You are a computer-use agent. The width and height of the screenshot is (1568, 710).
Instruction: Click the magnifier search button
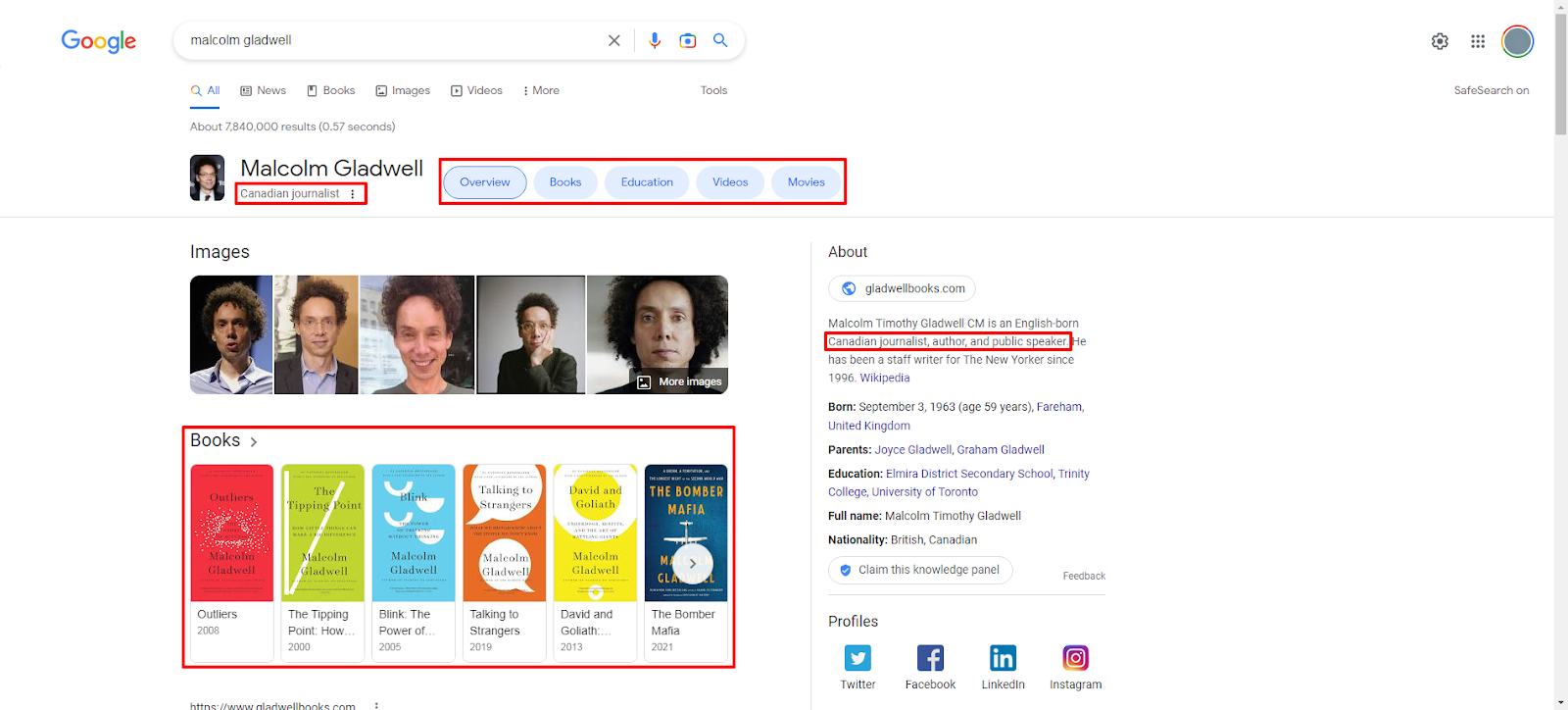click(720, 40)
